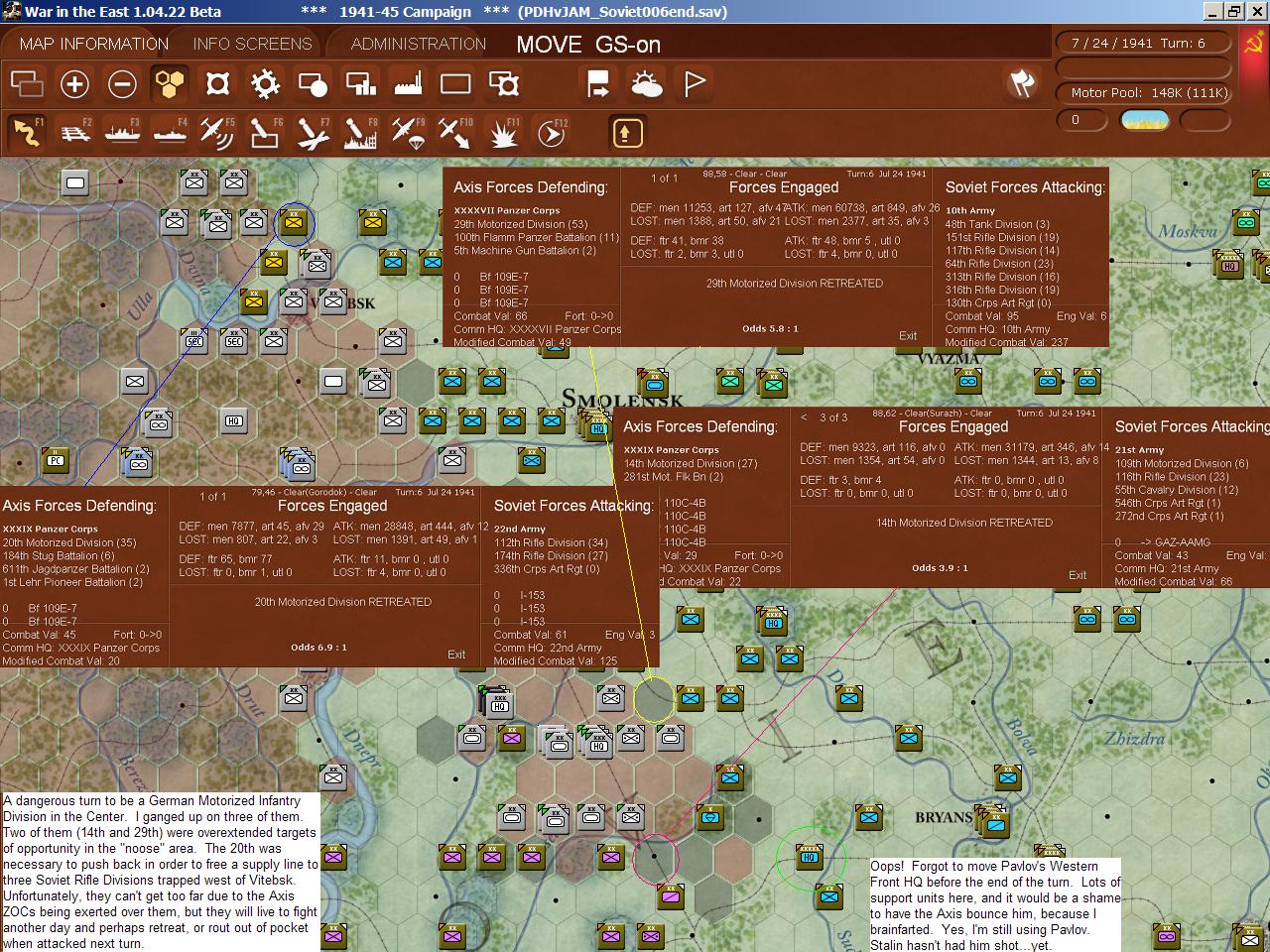Toggle the plain rectangle counter icon
Viewport: 1270px width, 952px height.
click(x=455, y=84)
